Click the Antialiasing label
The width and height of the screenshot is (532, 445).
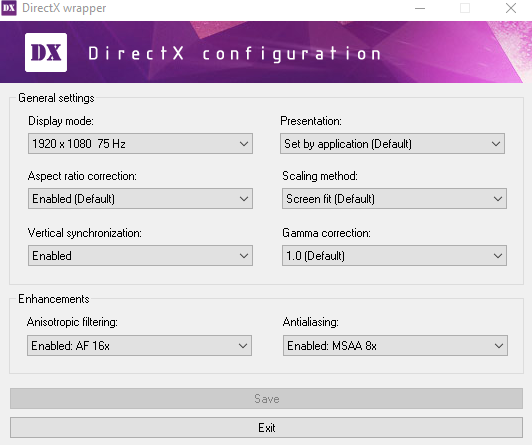[x=310, y=322]
